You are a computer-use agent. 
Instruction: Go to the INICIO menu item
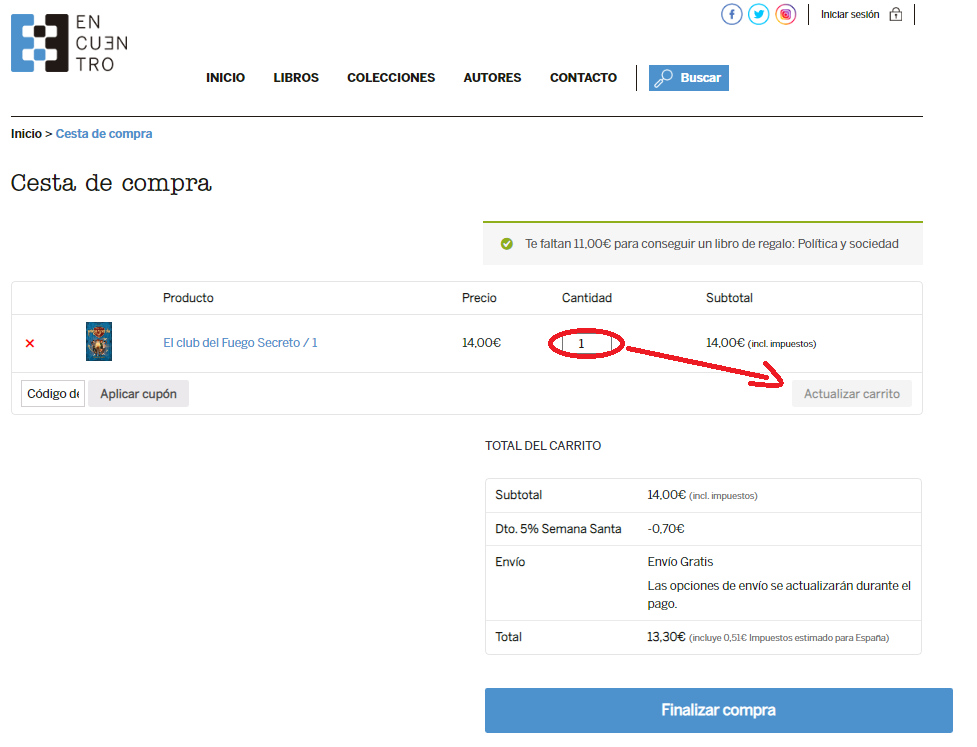(225, 78)
